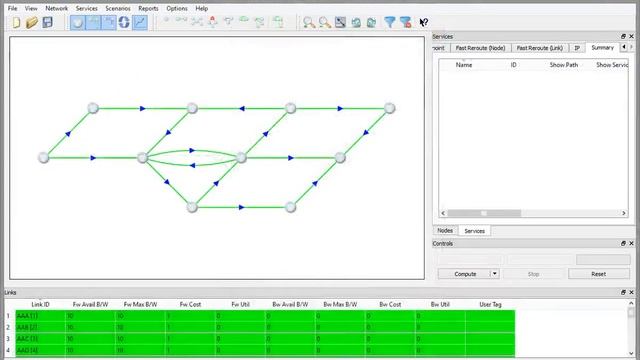Open the Scenarios menu

(x=118, y=8)
